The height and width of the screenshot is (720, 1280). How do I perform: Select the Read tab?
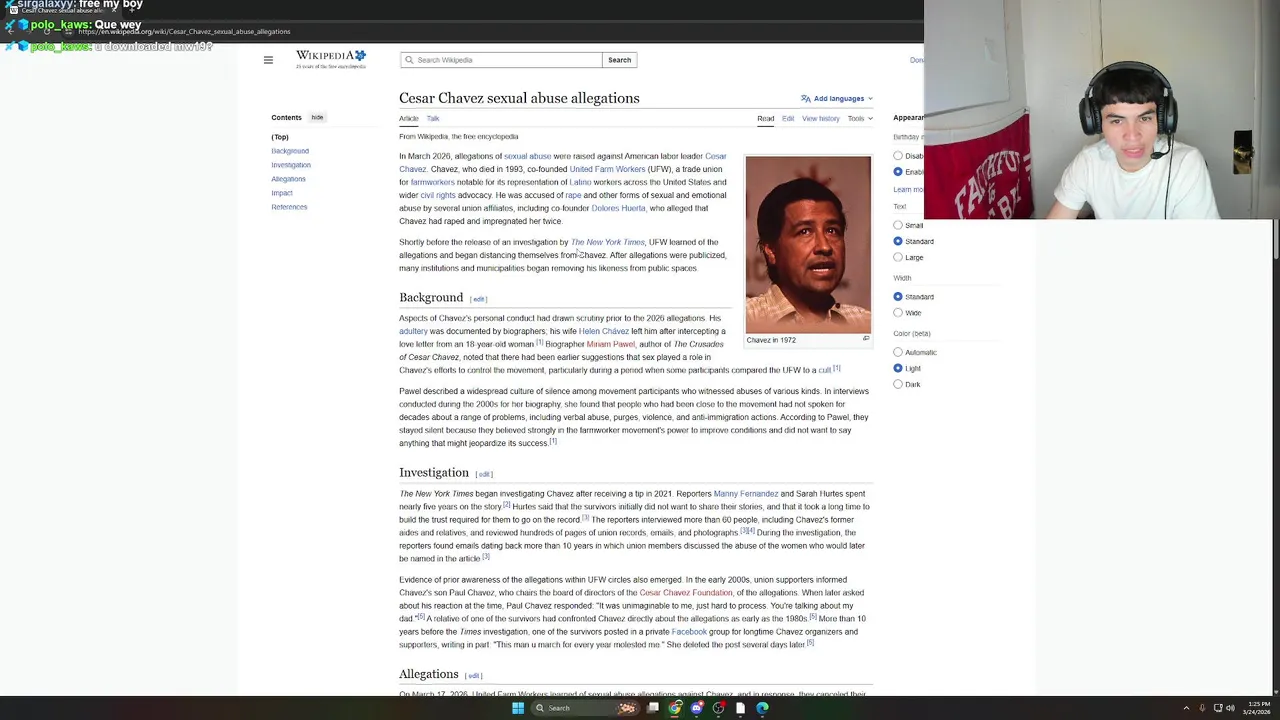click(765, 118)
